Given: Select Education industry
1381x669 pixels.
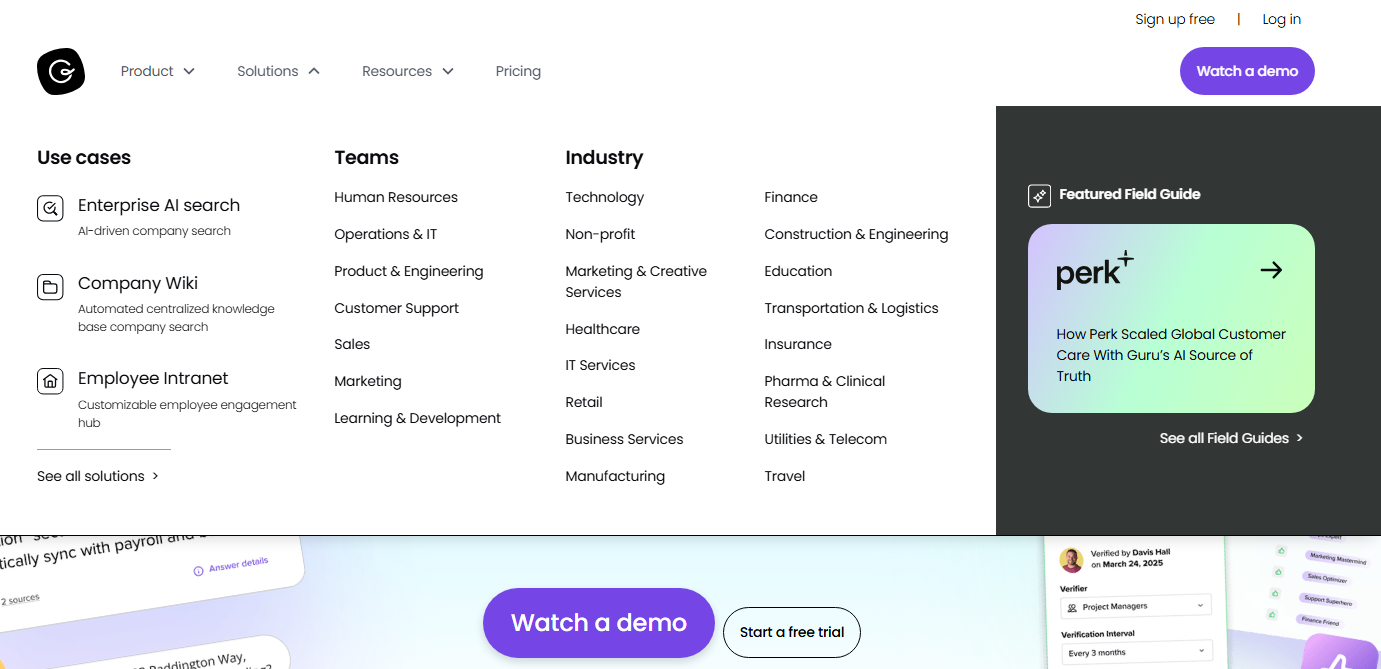Looking at the screenshot, I should click(x=798, y=271).
